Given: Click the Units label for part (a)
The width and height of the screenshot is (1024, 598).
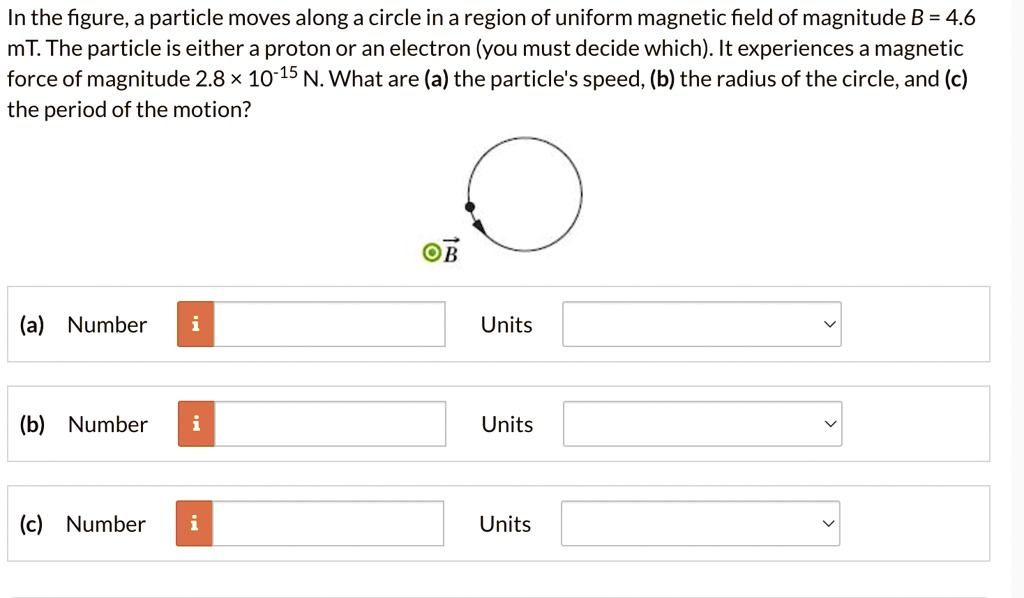Looking at the screenshot, I should 506,324.
